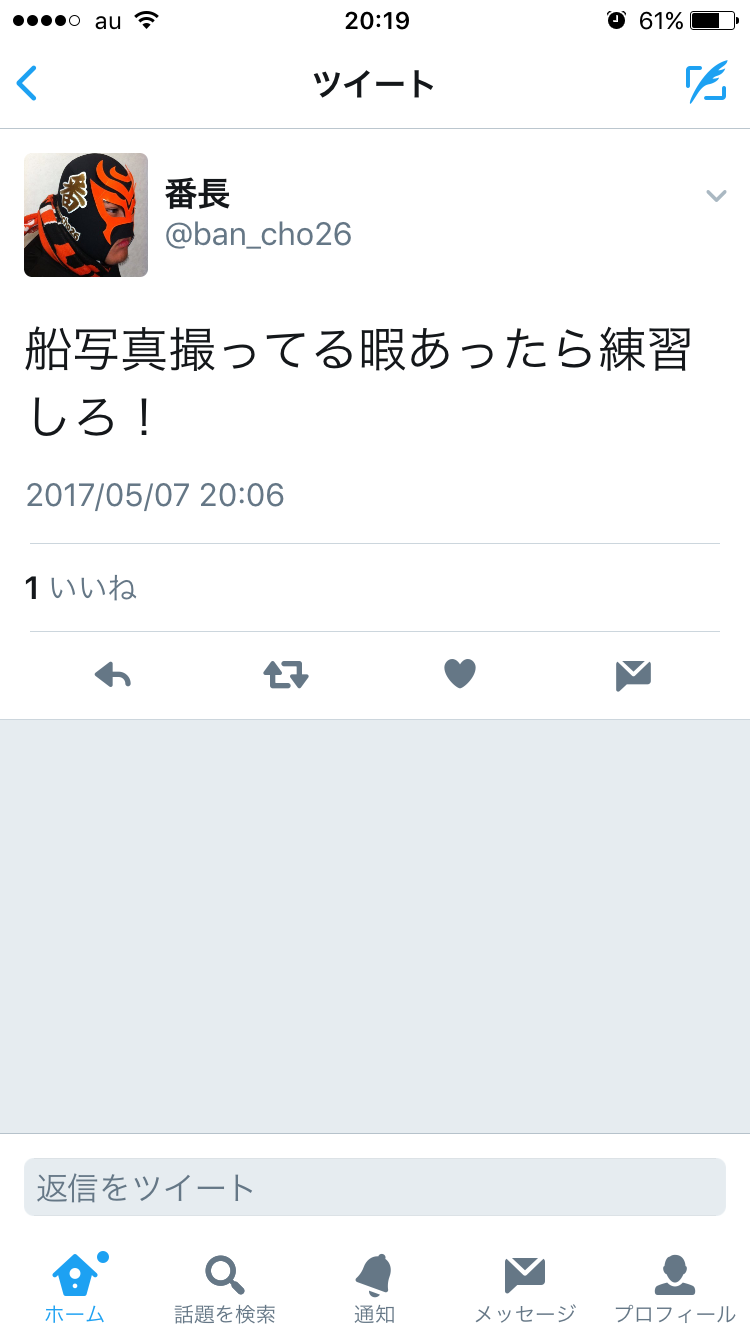Tap the back arrow icon
The width and height of the screenshot is (750, 1334).
(27, 84)
